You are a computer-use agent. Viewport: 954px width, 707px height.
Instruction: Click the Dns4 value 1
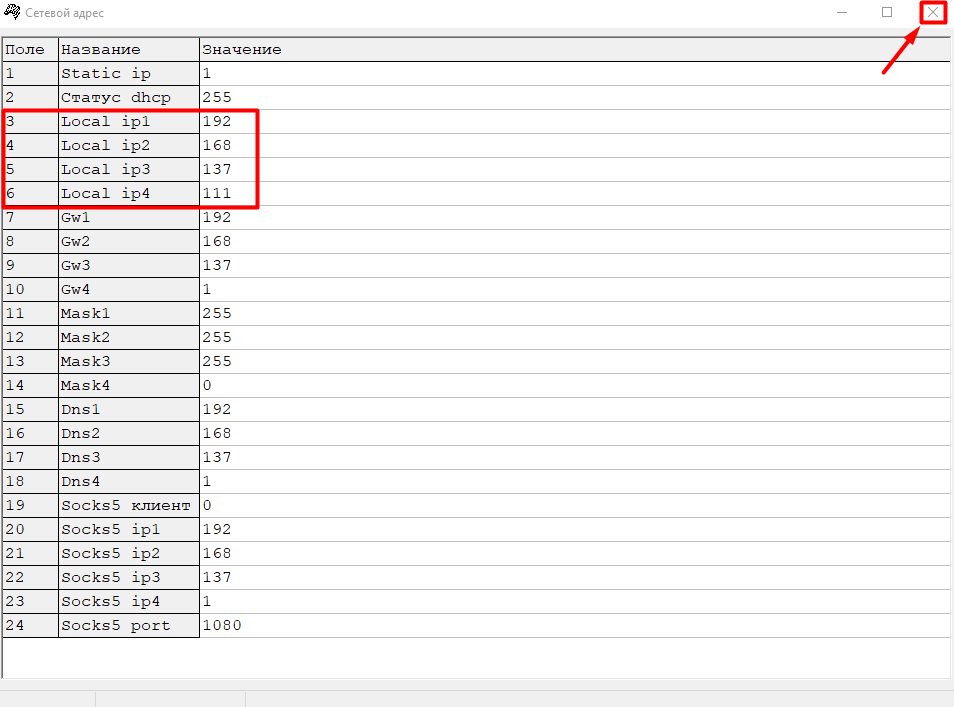[575, 482]
